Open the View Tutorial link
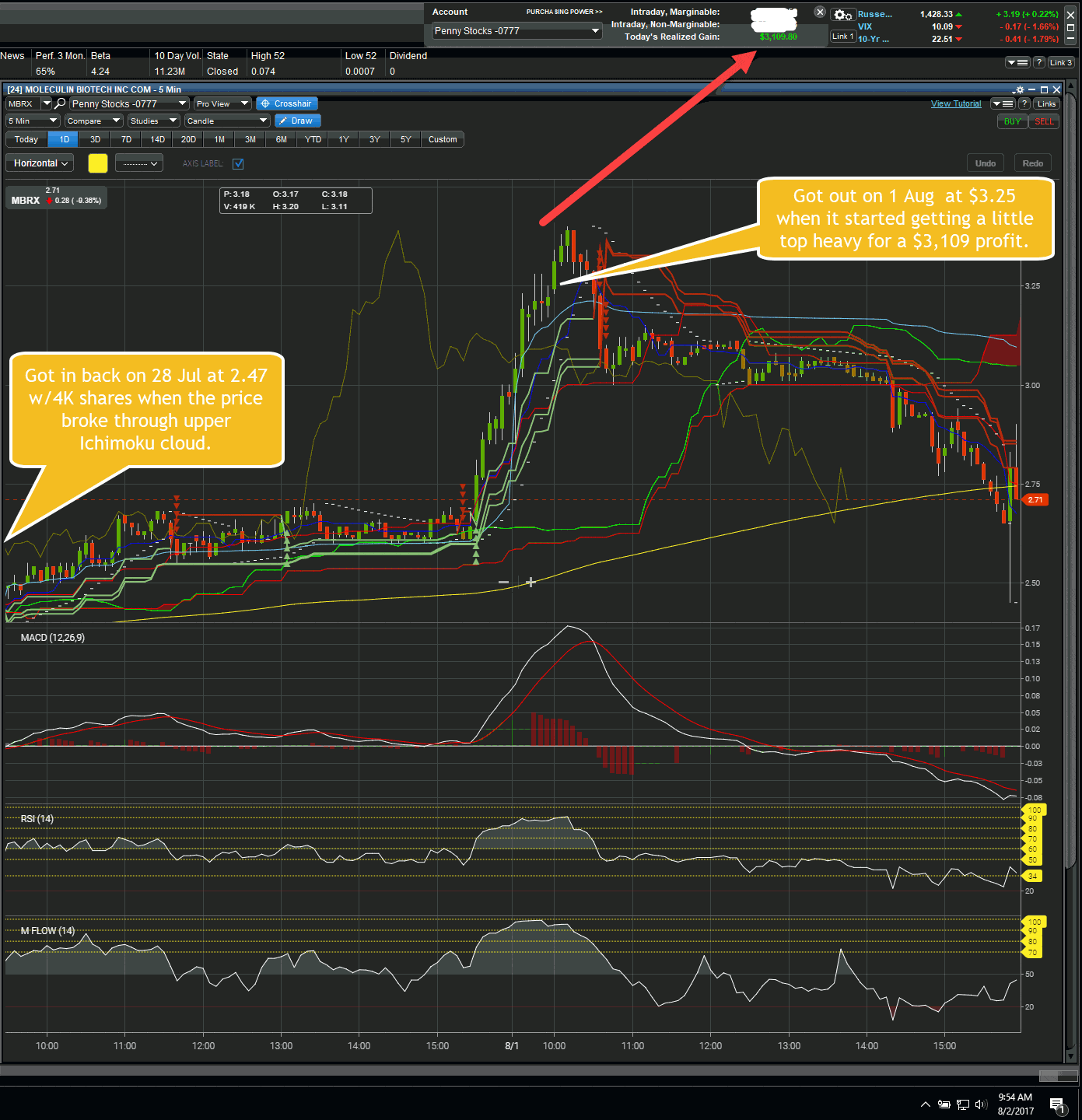This screenshot has height=1120, width=1082. [x=956, y=103]
